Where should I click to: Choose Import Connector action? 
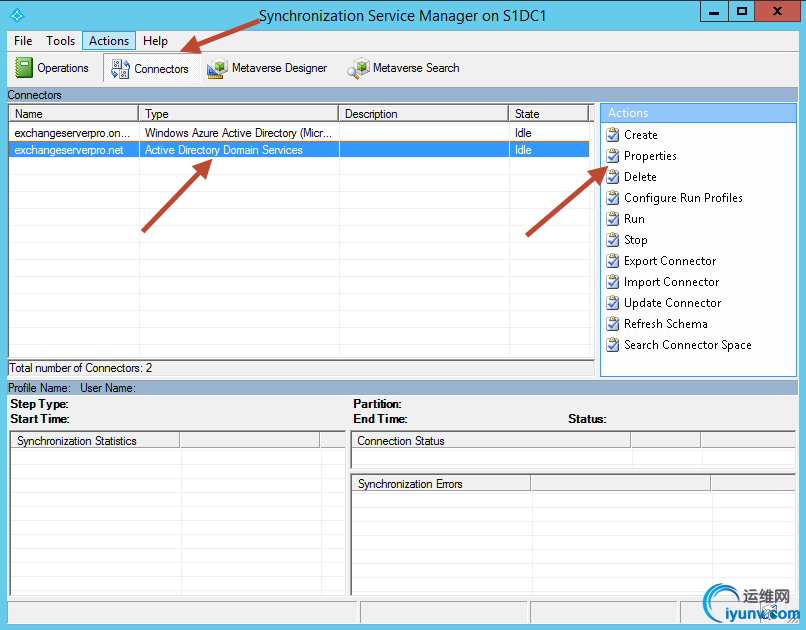(x=671, y=282)
